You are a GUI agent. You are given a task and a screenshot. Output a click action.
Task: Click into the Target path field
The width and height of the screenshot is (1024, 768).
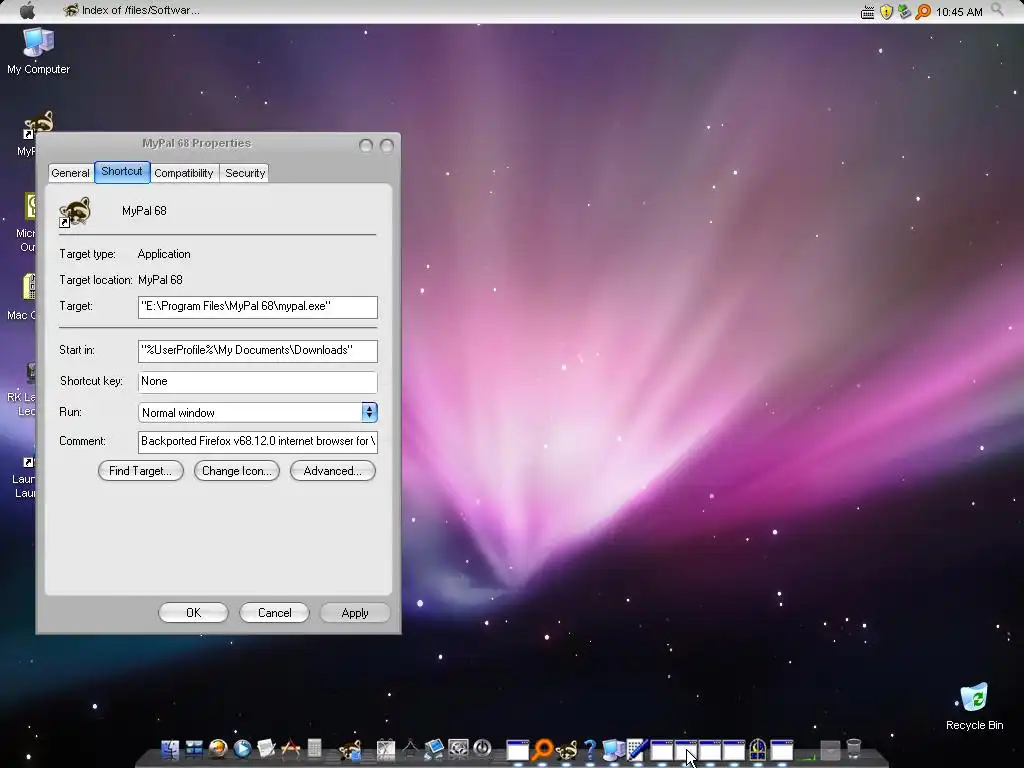(x=257, y=307)
